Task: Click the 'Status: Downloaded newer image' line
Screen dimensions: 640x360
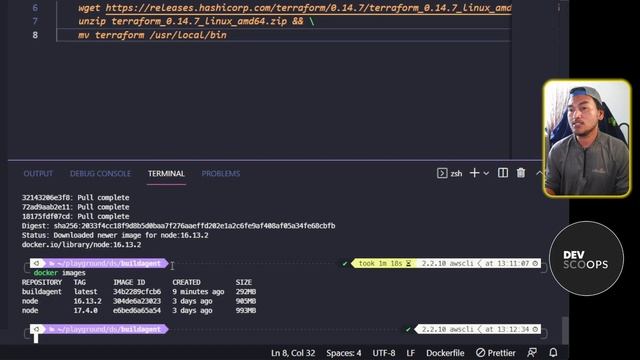Action: (x=115, y=236)
